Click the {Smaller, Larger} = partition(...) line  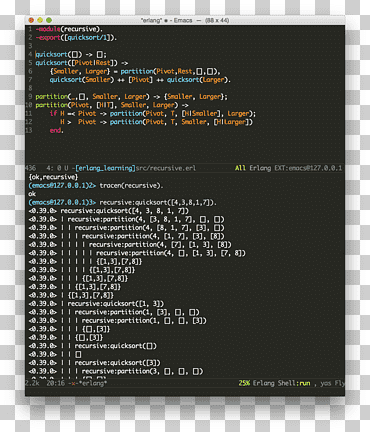click(x=135, y=71)
